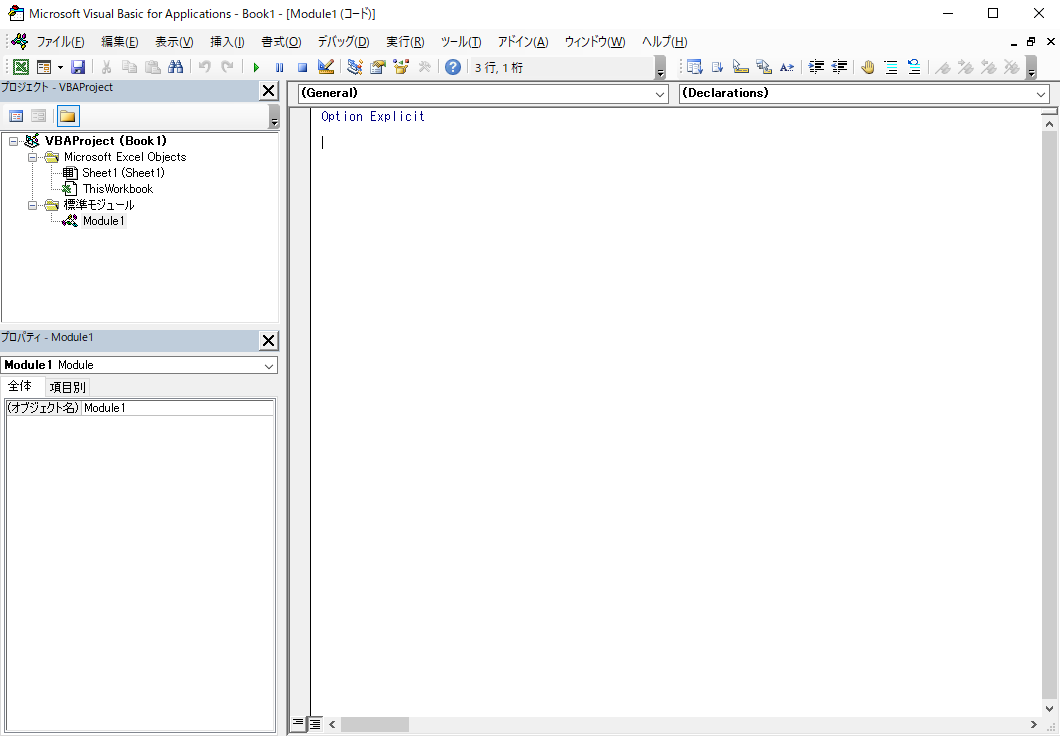1060x736 pixels.
Task: Toggle Design Mode with the ruler icon
Action: tap(326, 67)
